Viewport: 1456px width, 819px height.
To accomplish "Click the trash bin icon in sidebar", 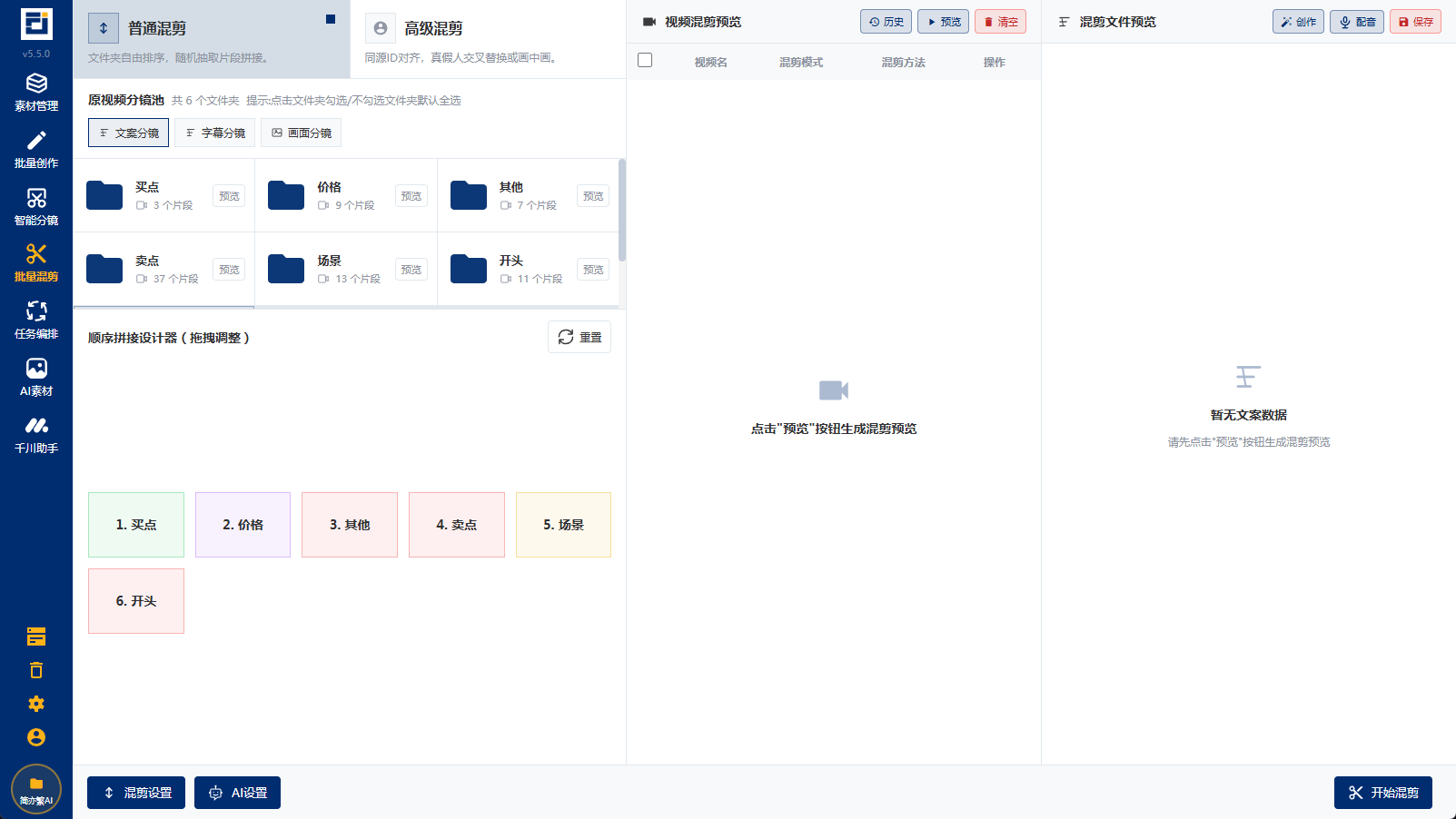I will coord(36,670).
